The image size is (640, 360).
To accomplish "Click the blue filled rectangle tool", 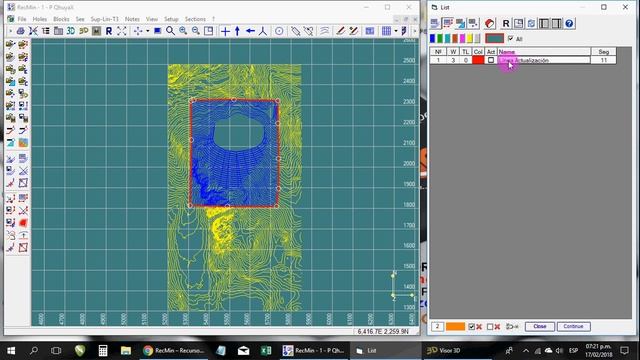I will click(x=157, y=31).
